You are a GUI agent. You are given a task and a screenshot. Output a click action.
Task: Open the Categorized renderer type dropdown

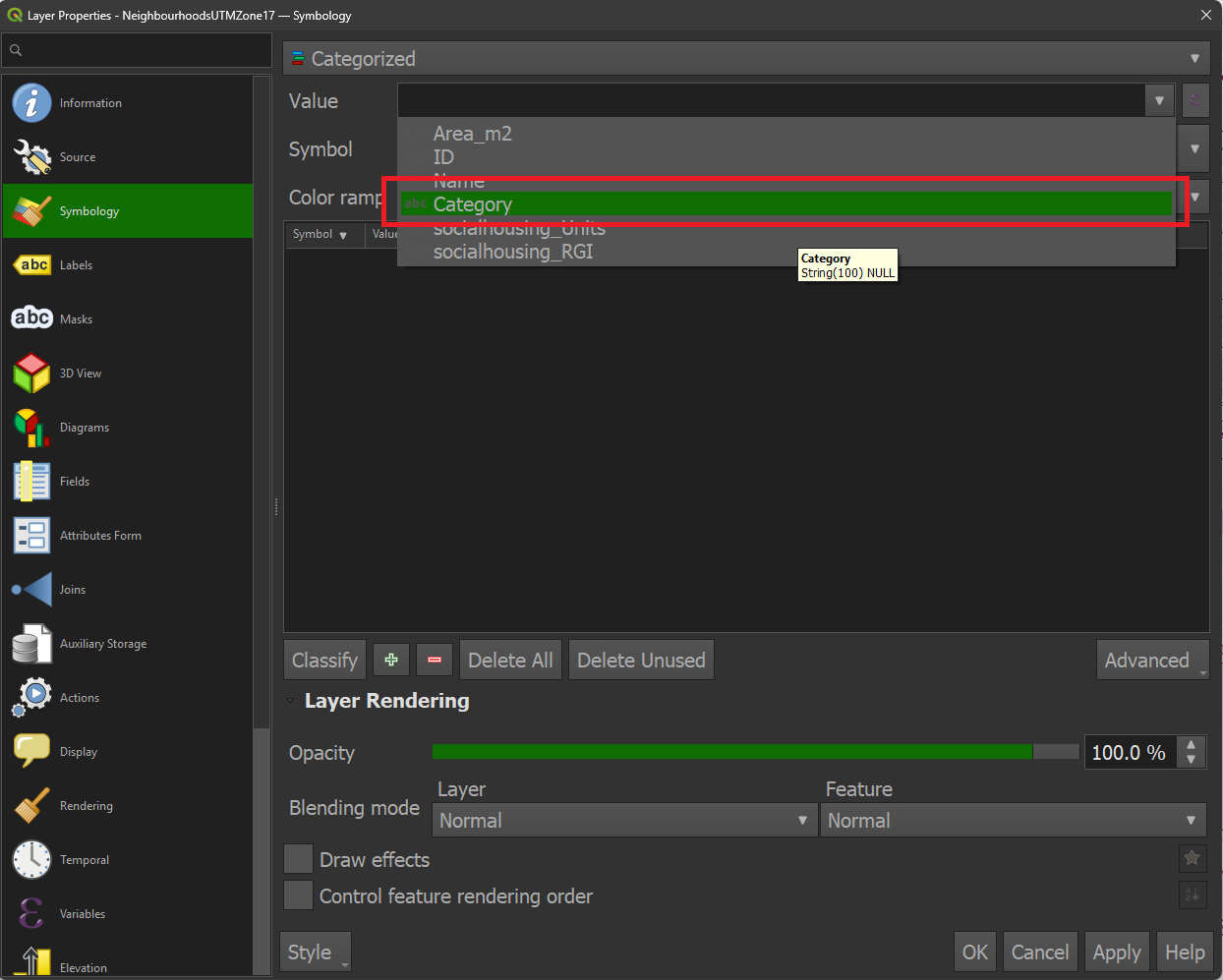click(x=746, y=58)
